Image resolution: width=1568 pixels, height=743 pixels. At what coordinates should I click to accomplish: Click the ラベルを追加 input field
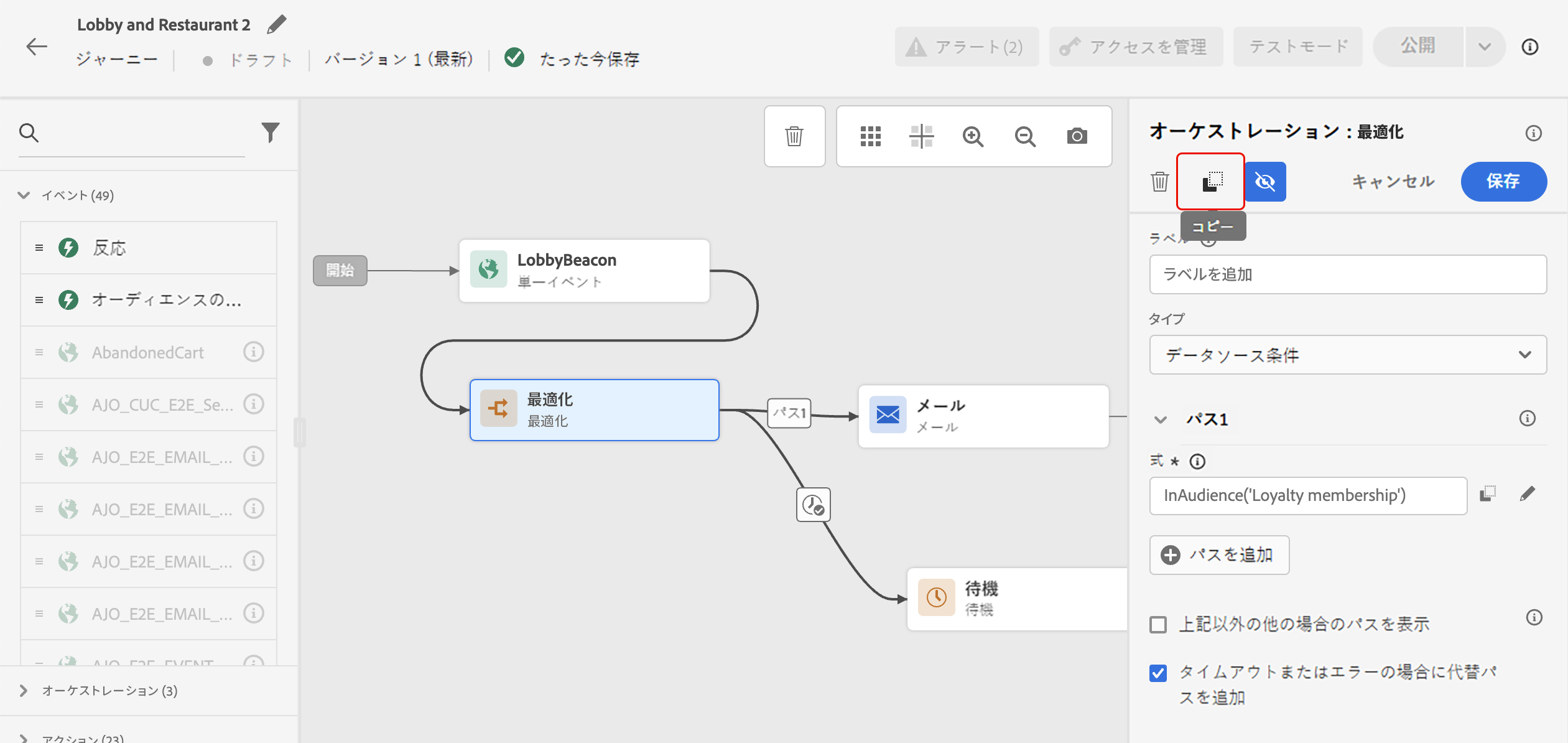(x=1347, y=274)
